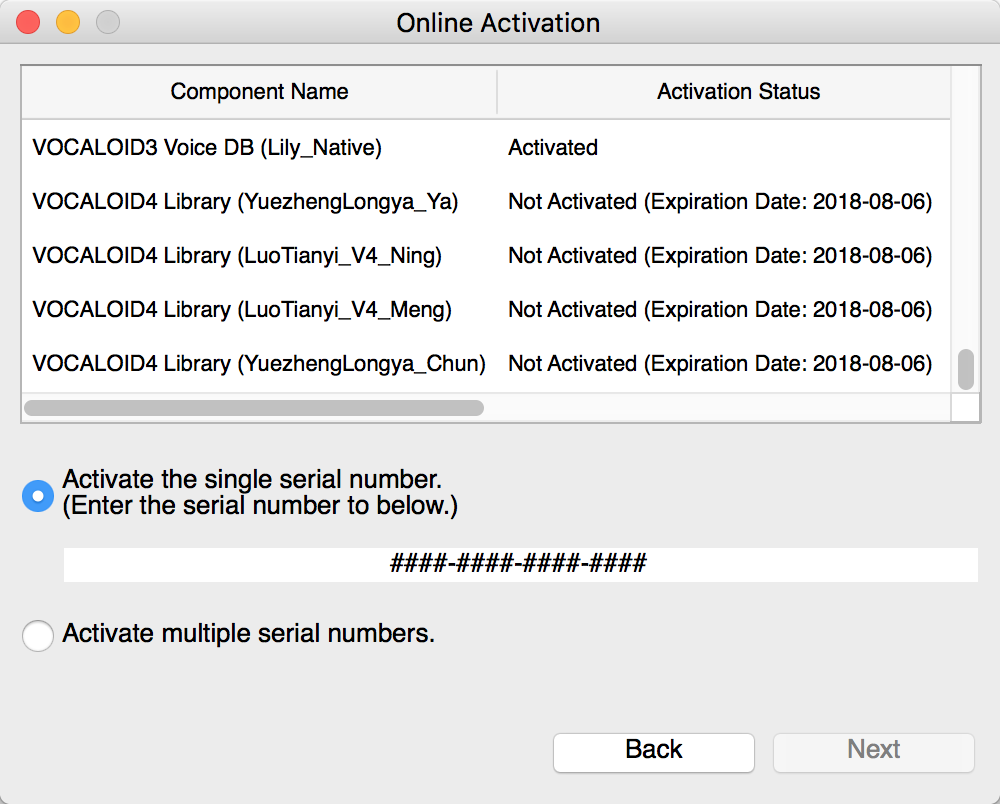Click the horizontal scrollbar thumb under component list
This screenshot has width=1000, height=804.
254,407
